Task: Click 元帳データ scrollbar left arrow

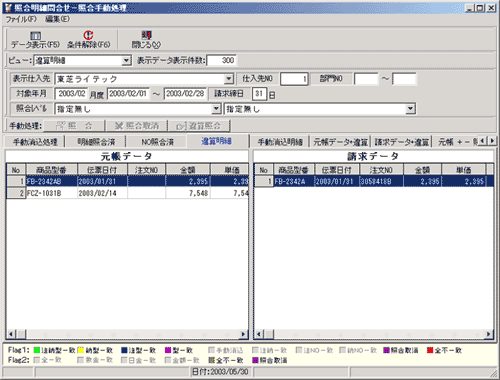Action: pos(11,334)
